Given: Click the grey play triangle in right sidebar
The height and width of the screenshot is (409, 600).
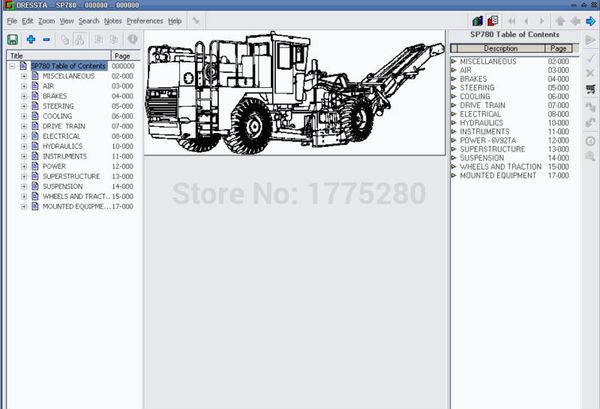Looking at the screenshot, I should click(x=590, y=40).
